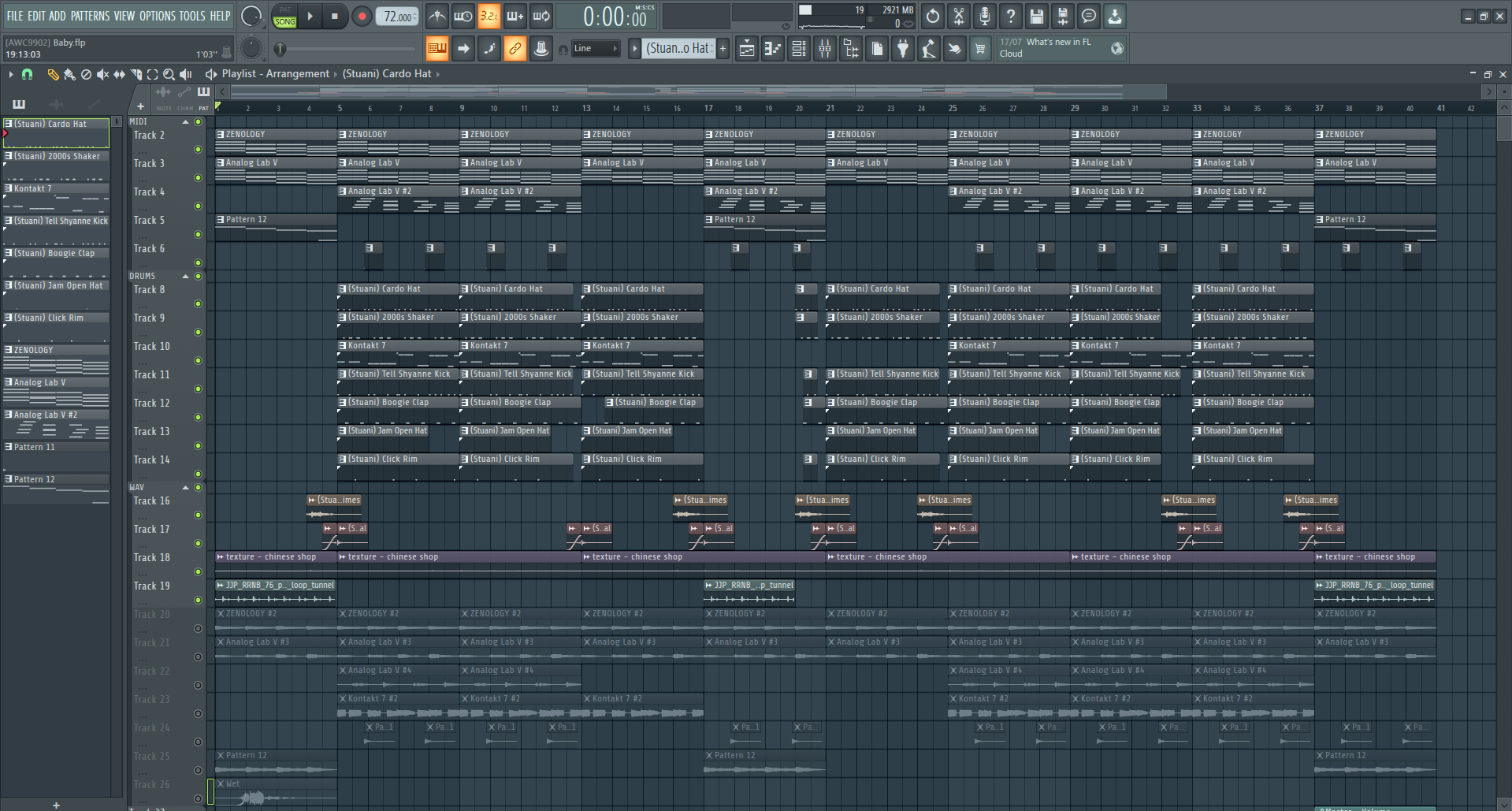Select the Pattern 12 entry in picker
The height and width of the screenshot is (811, 1512).
pyautogui.click(x=56, y=489)
